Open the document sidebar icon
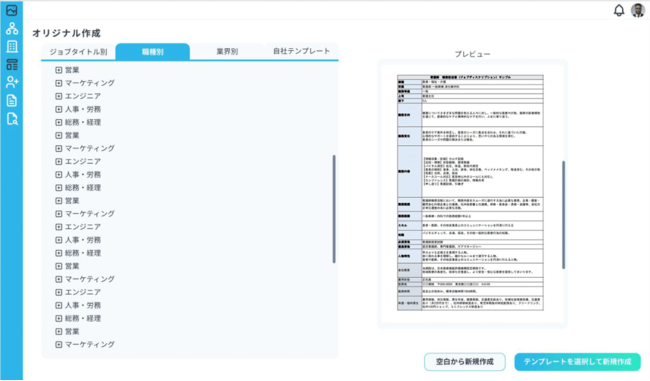Image resolution: width=650 pixels, height=381 pixels. click(x=12, y=100)
